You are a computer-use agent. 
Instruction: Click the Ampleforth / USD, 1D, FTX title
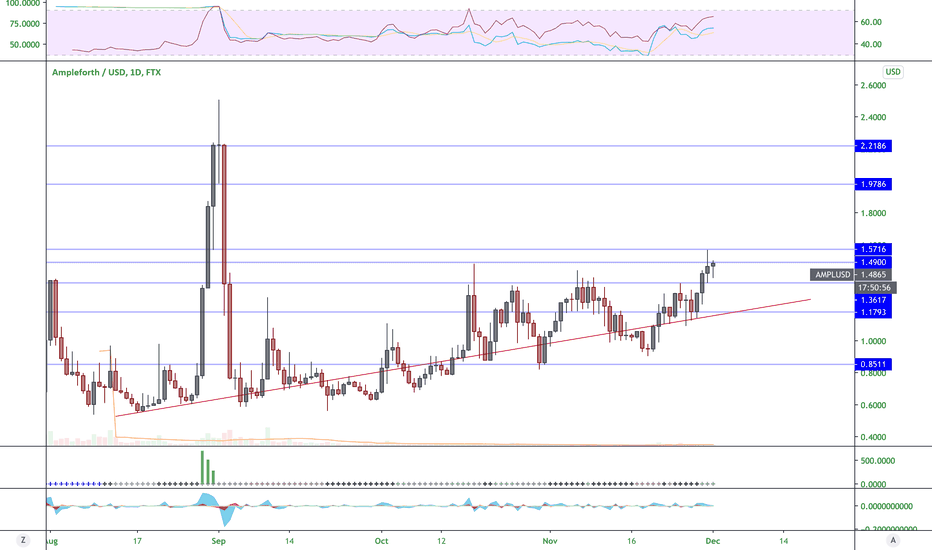pos(106,72)
